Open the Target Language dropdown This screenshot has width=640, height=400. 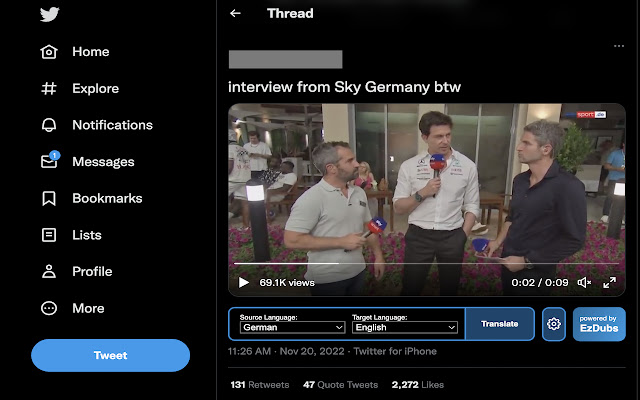click(405, 327)
